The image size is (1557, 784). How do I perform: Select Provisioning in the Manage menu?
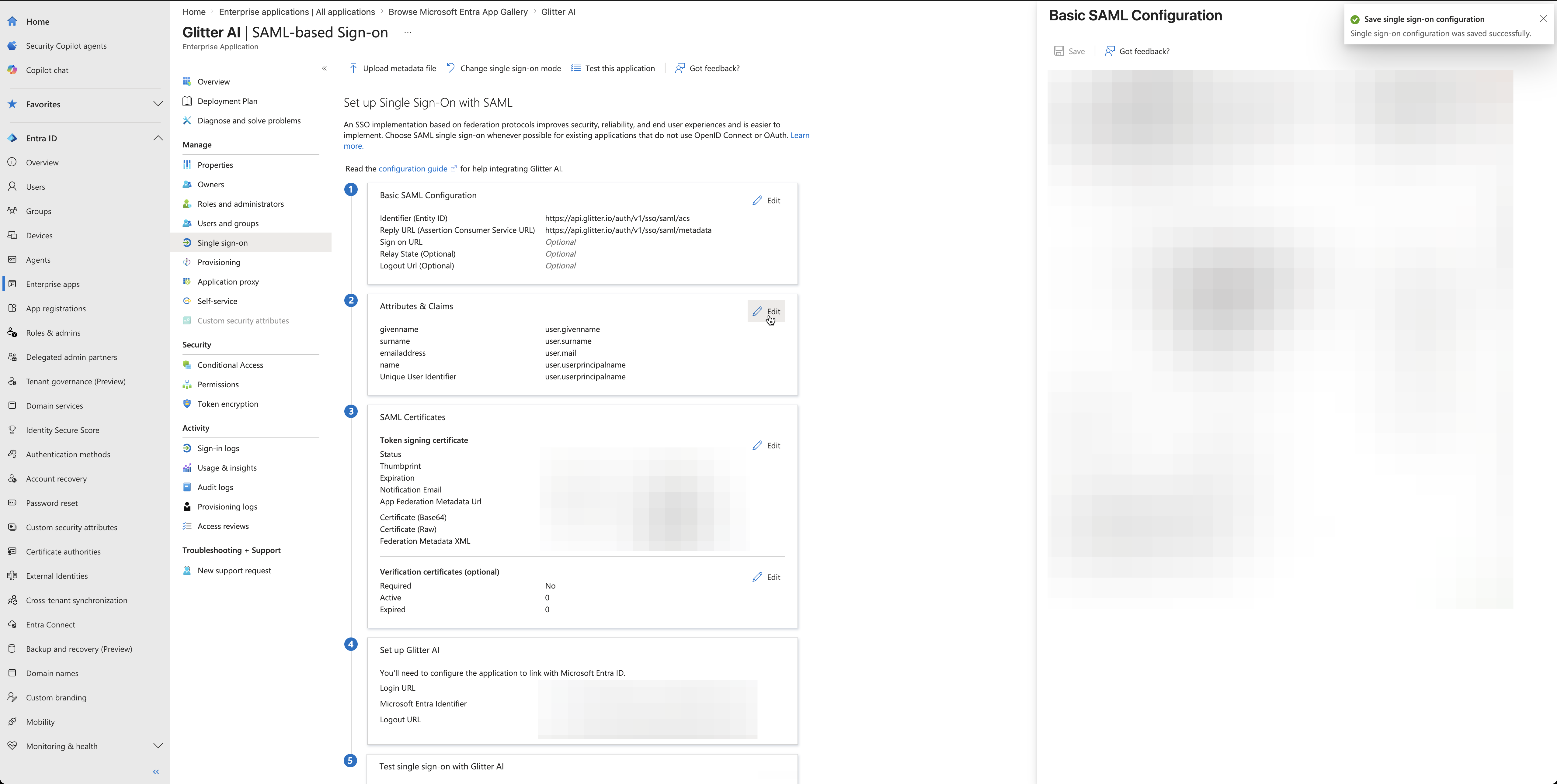click(219, 262)
